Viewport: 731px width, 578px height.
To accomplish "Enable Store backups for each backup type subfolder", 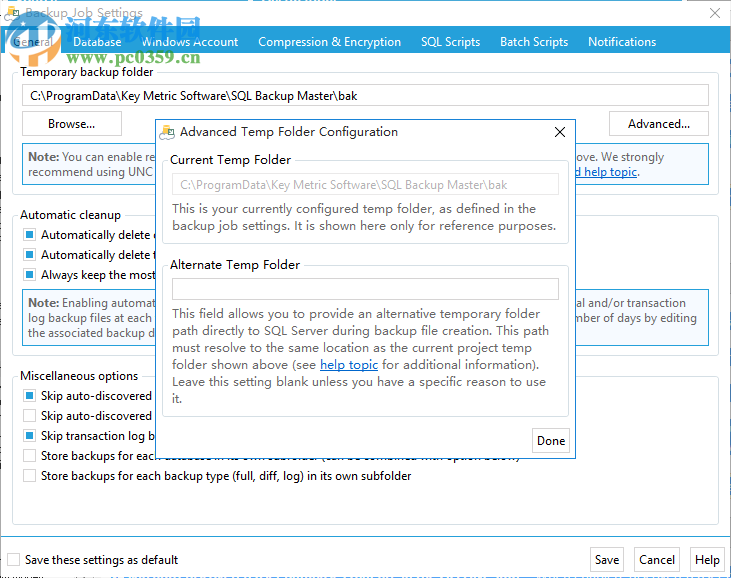I will tap(29, 476).
